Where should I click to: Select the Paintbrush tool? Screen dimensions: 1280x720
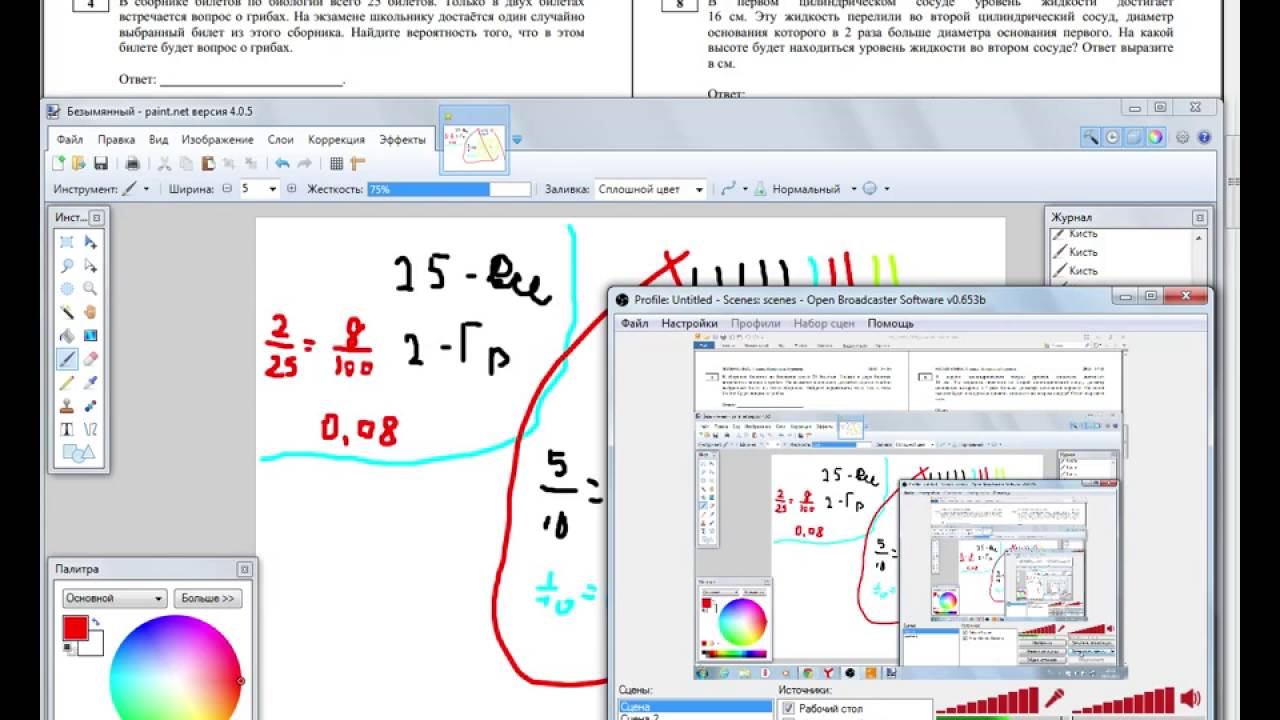pyautogui.click(x=67, y=359)
